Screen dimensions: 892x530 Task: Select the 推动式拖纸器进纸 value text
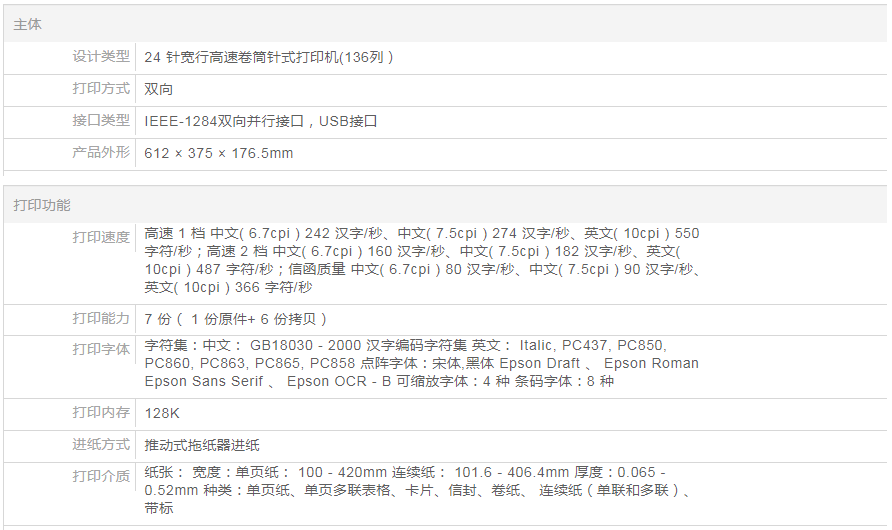click(202, 445)
